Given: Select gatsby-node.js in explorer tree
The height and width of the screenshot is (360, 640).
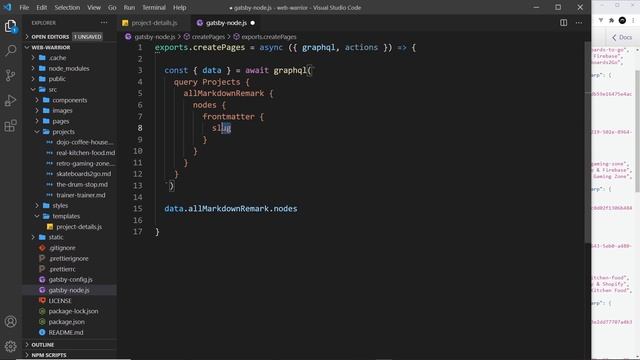Looking at the screenshot, I should pos(69,290).
